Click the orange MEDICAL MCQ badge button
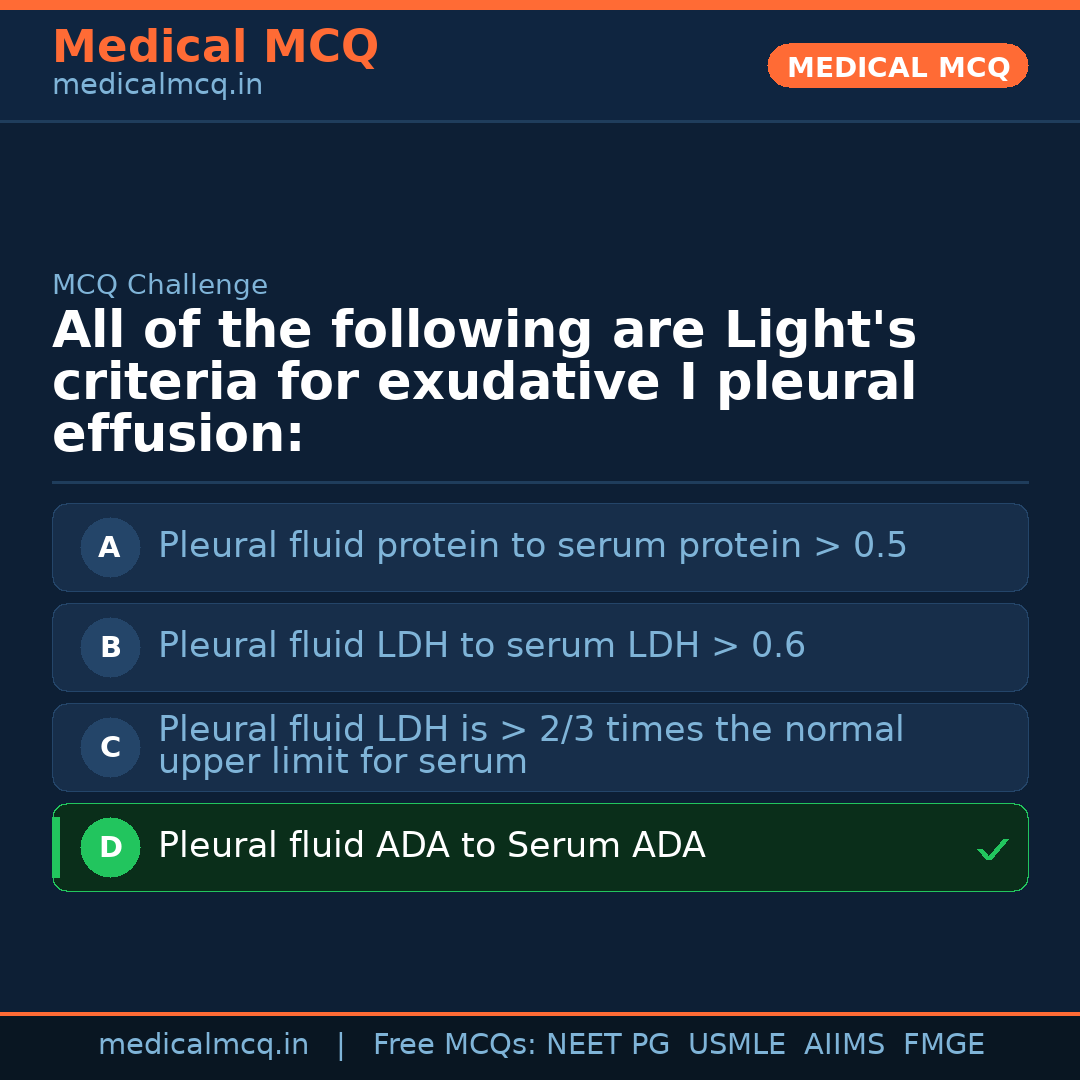 coord(897,66)
